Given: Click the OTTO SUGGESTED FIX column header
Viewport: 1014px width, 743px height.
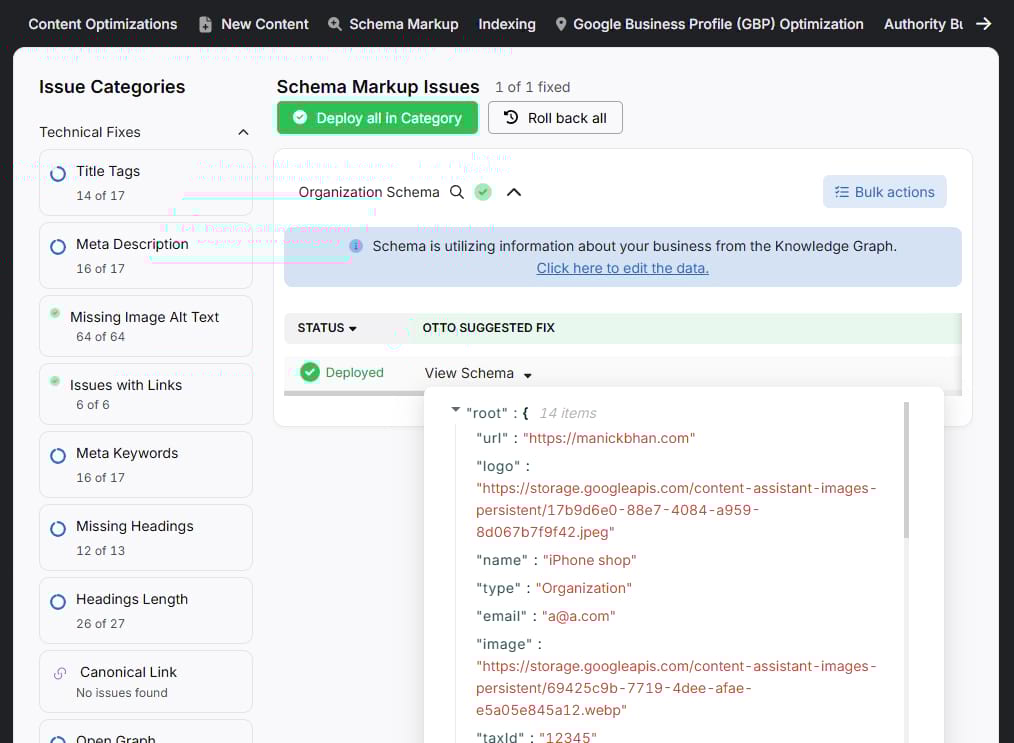Looking at the screenshot, I should [x=488, y=328].
